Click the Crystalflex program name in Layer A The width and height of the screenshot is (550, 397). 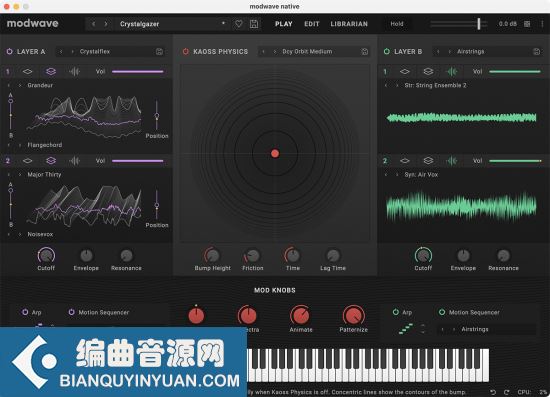pyautogui.click(x=95, y=52)
